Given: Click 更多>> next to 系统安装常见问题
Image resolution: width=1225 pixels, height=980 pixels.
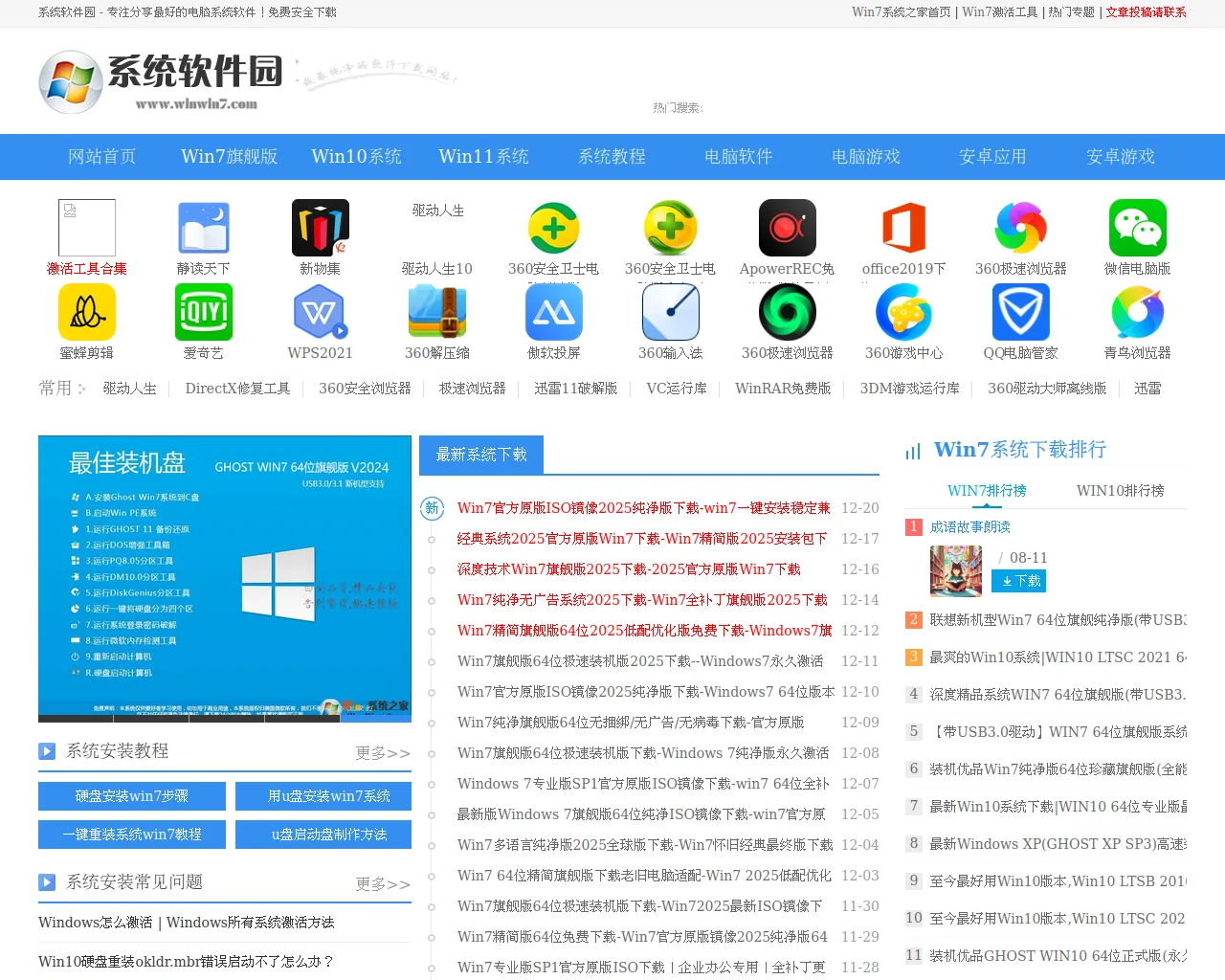Looking at the screenshot, I should pyautogui.click(x=383, y=884).
